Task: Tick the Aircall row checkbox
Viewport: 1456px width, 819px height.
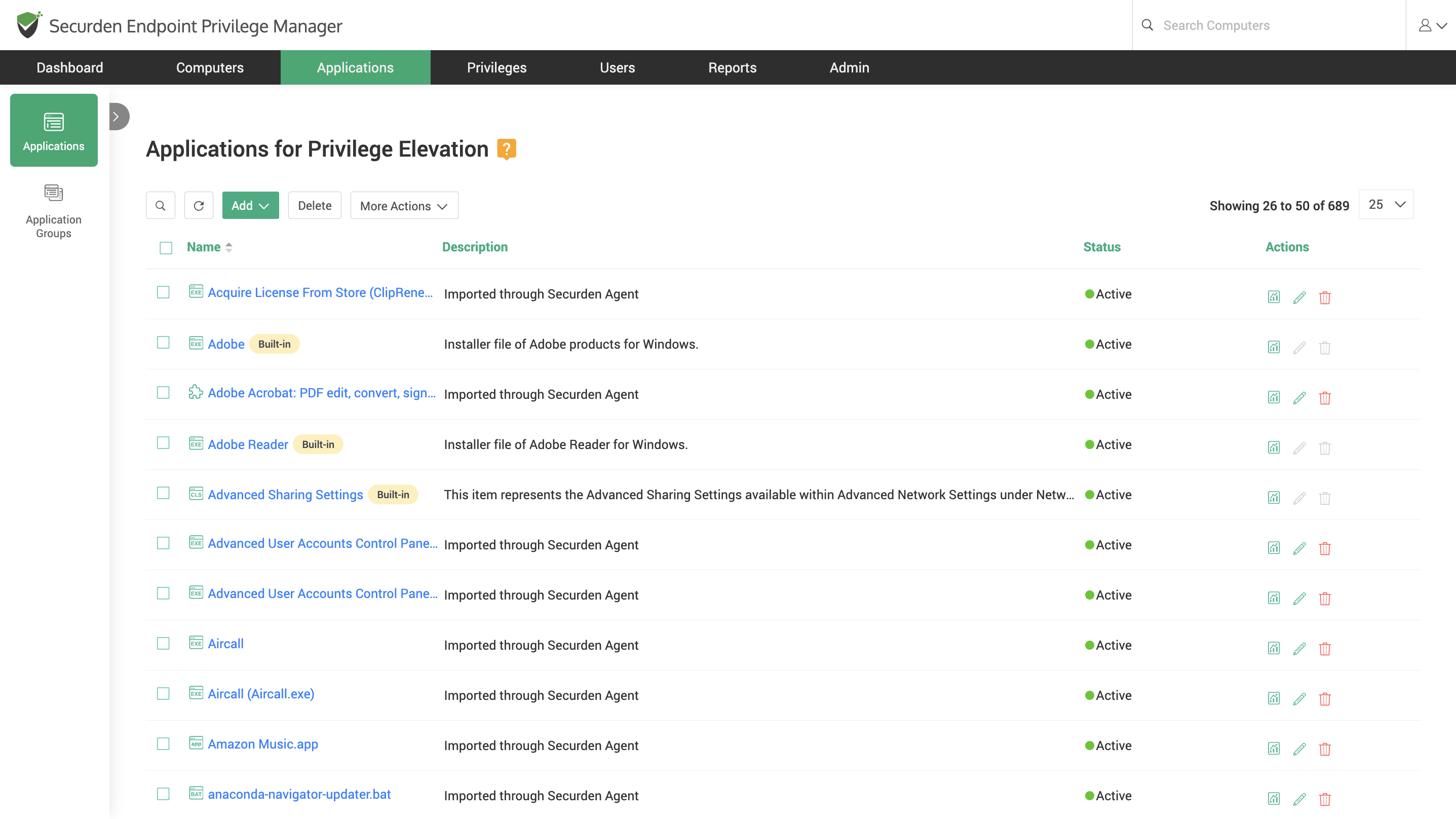Action: (x=163, y=644)
